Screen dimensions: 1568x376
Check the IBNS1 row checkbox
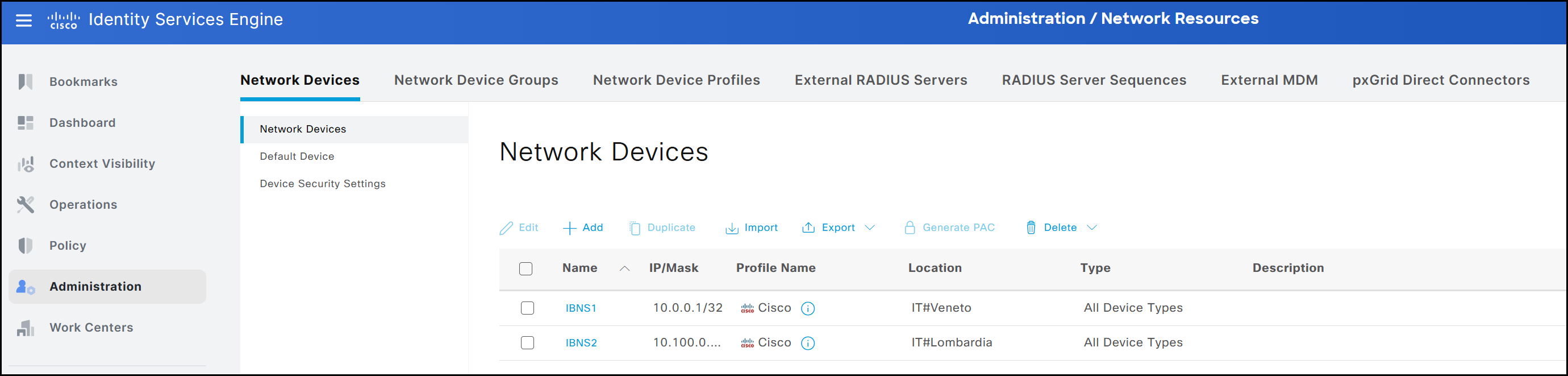527,308
